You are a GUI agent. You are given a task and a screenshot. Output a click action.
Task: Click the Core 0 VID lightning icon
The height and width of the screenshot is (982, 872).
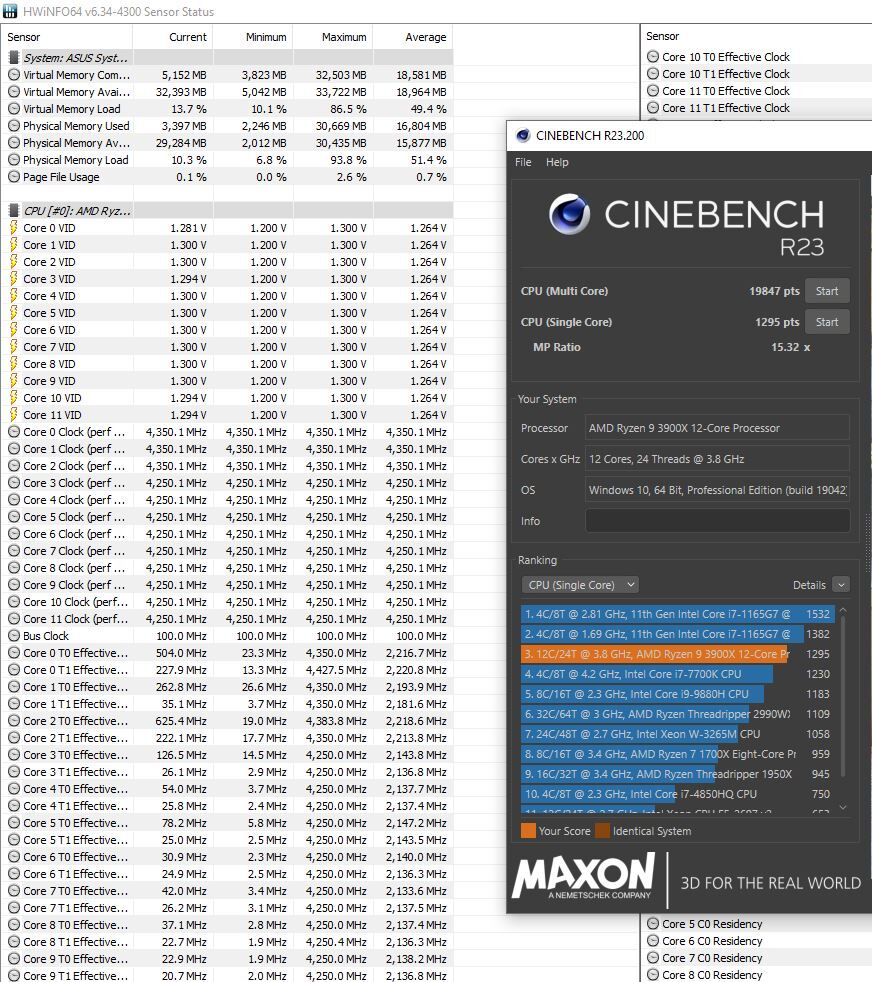pyautogui.click(x=13, y=227)
